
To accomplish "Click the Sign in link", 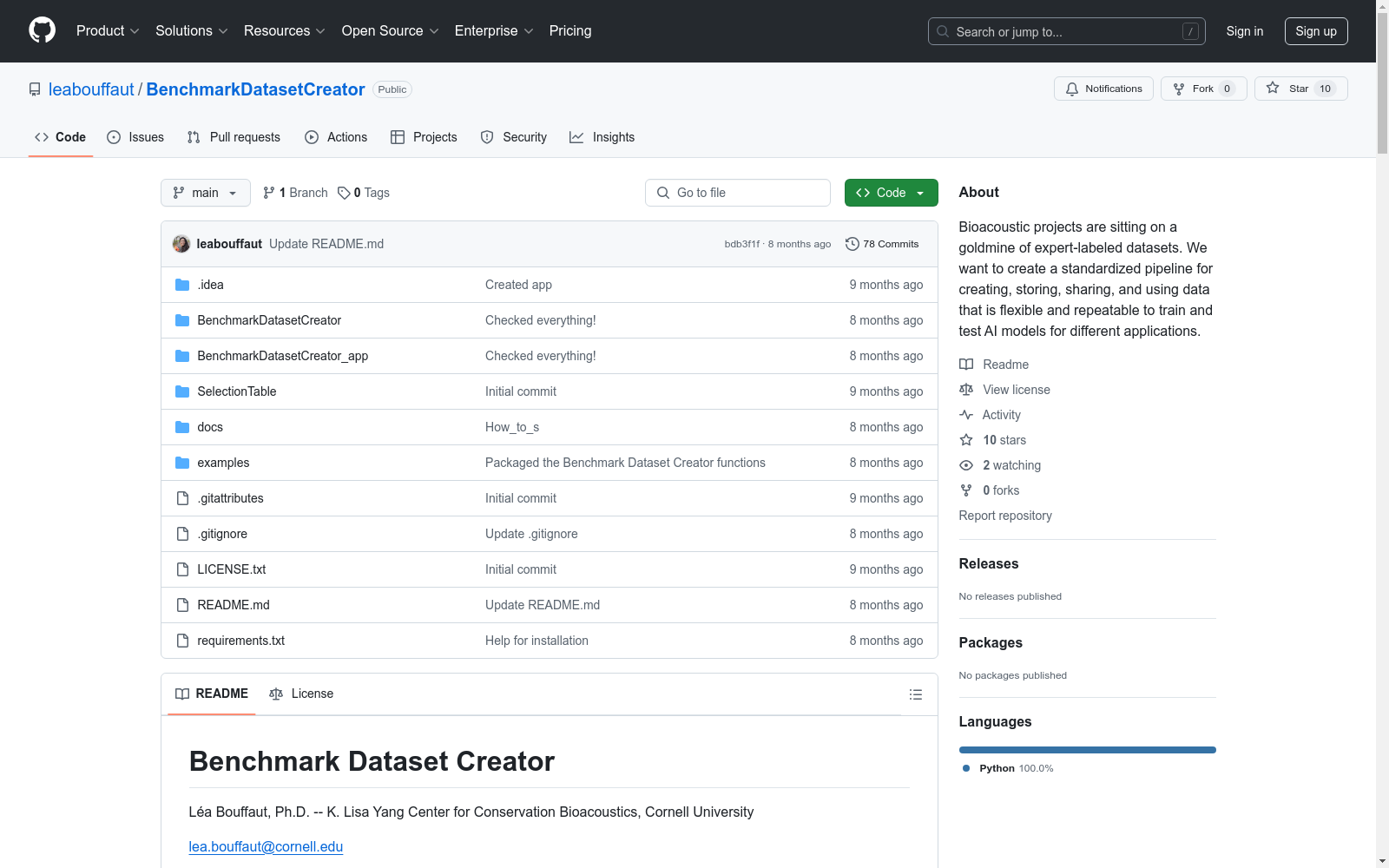I will click(1245, 31).
